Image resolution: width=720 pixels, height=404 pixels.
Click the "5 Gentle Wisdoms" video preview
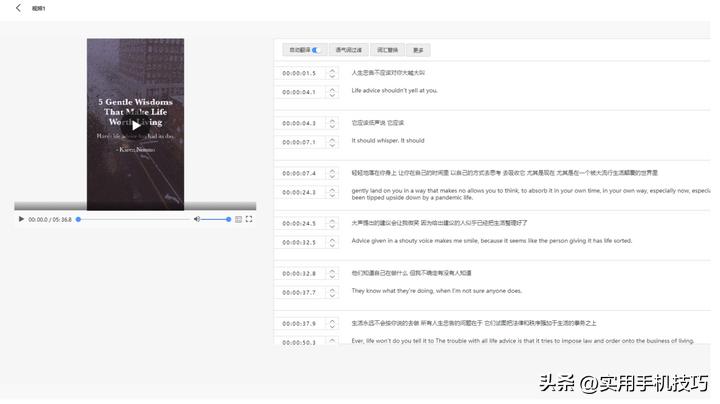click(135, 124)
